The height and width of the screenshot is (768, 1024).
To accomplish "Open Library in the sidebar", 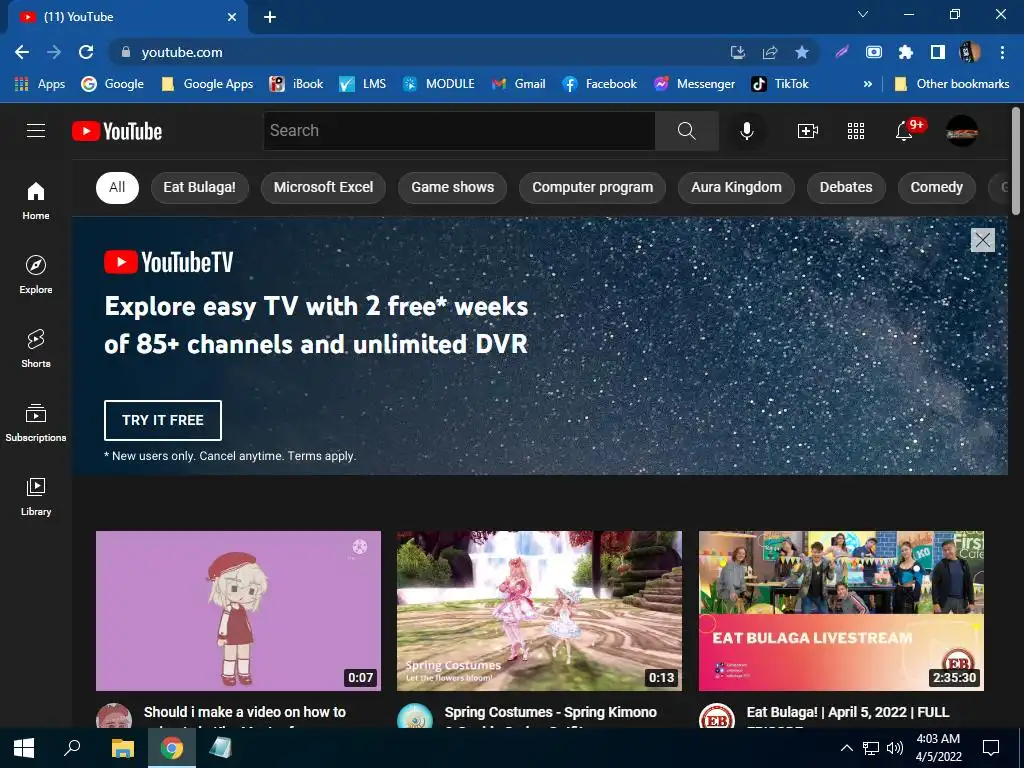I will tap(36, 496).
